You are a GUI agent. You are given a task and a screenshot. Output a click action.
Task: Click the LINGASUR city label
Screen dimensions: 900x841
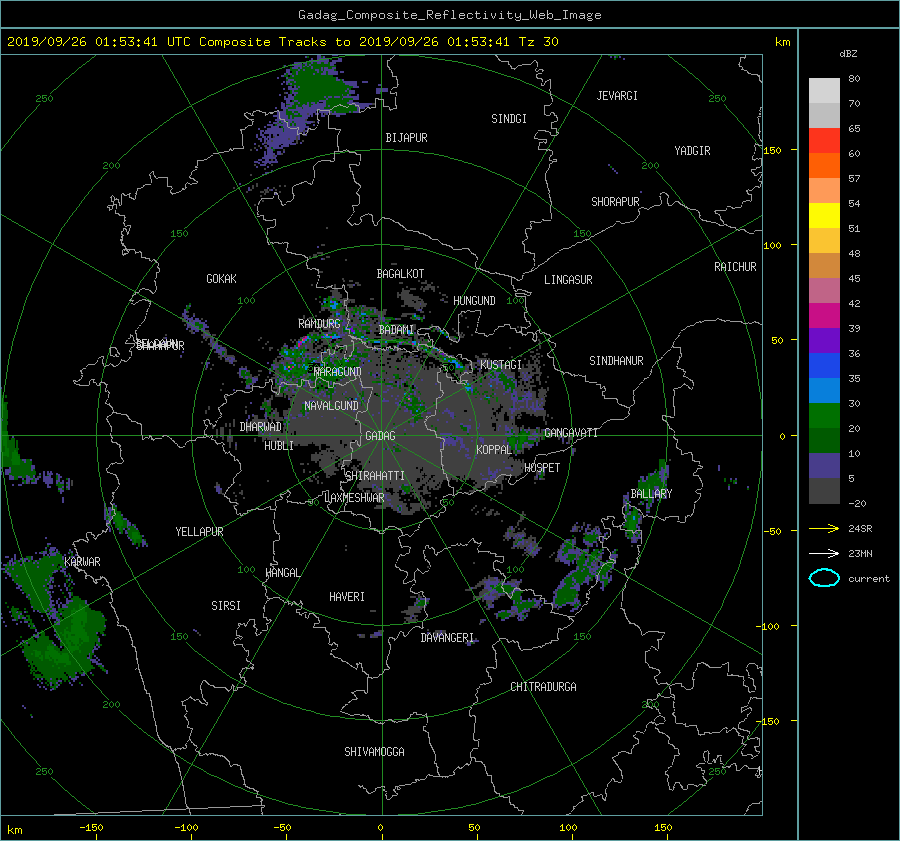[568, 280]
